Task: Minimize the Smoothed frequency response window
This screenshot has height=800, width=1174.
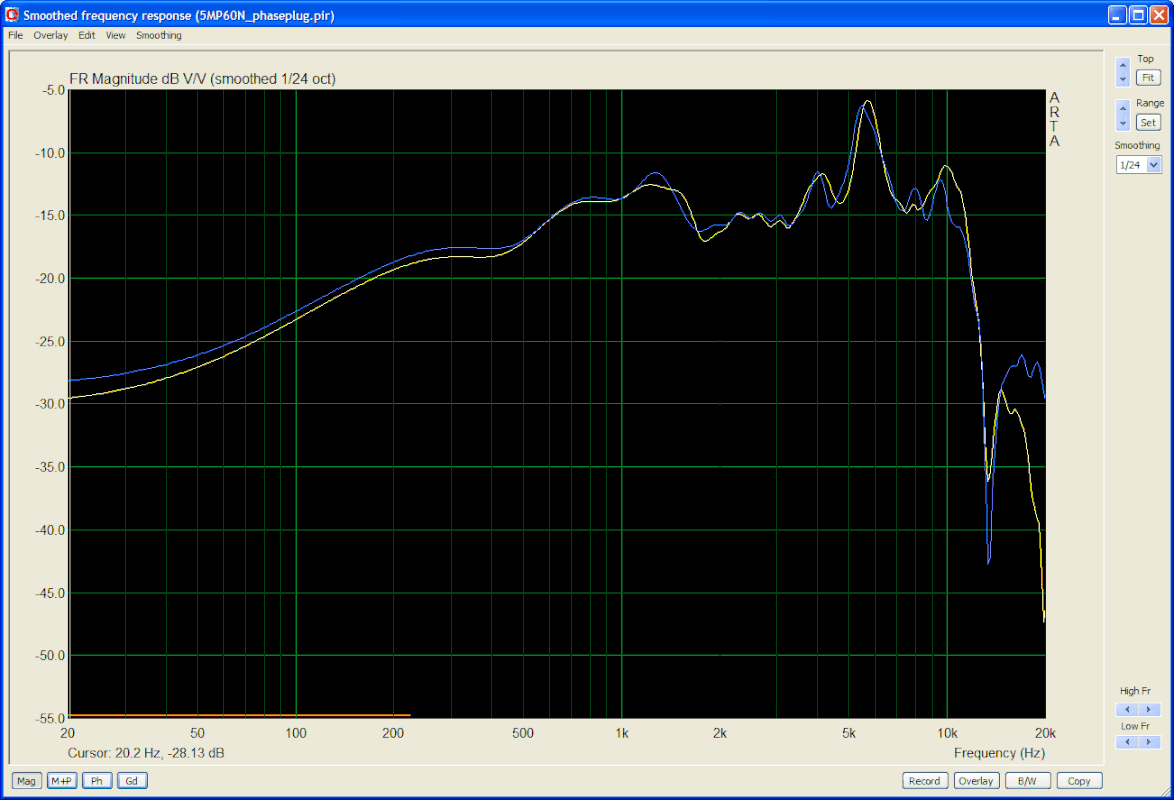Action: coord(1117,15)
